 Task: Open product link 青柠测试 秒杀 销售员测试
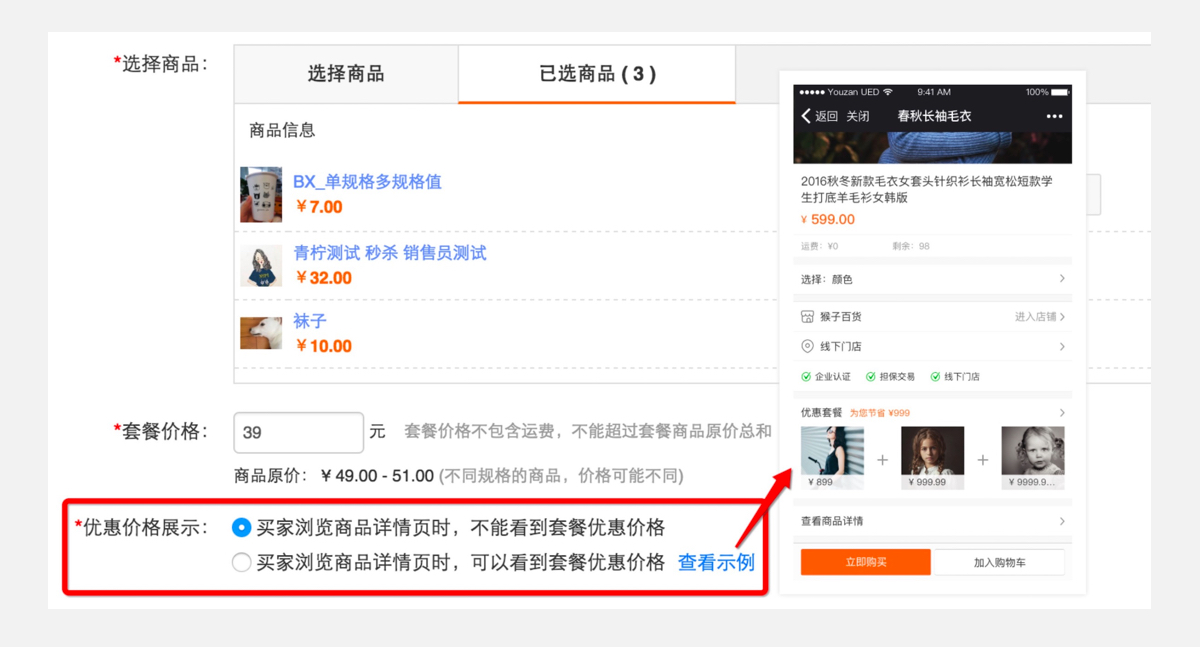pyautogui.click(x=390, y=253)
